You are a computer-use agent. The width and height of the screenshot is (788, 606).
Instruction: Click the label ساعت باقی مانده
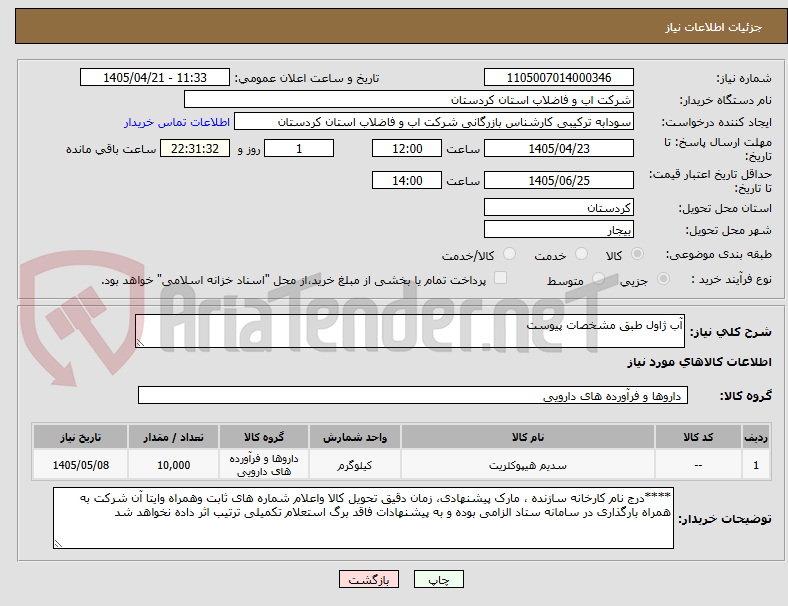coord(111,149)
